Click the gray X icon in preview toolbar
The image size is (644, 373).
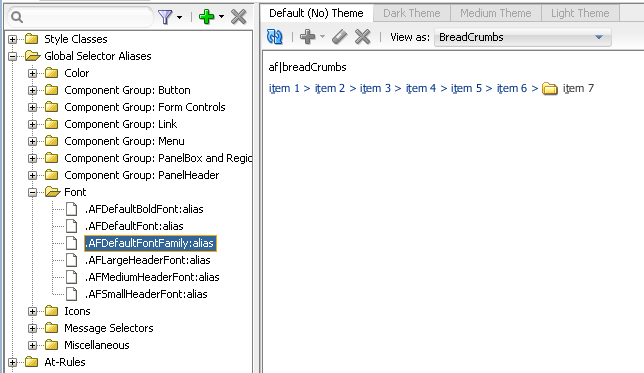click(x=362, y=37)
